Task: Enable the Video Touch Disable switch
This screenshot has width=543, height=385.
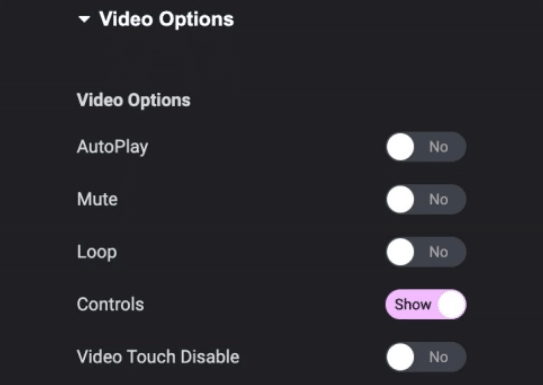Action: coord(426,357)
